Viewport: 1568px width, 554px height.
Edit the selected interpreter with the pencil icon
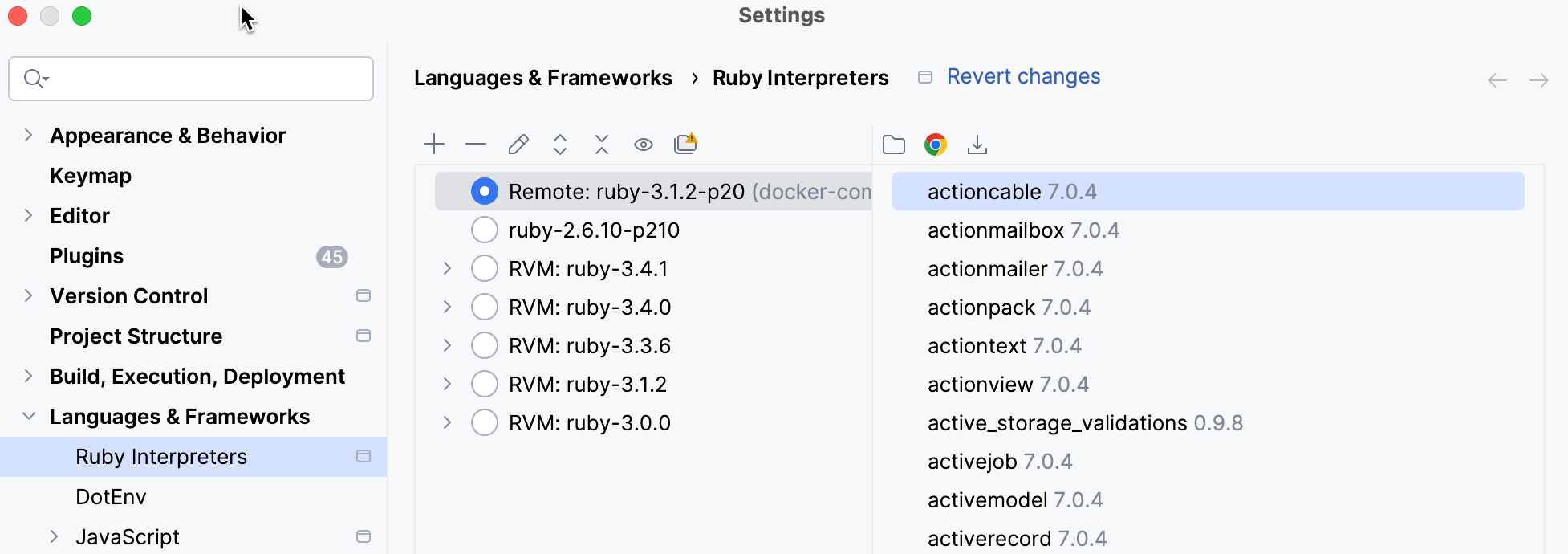[x=518, y=144]
